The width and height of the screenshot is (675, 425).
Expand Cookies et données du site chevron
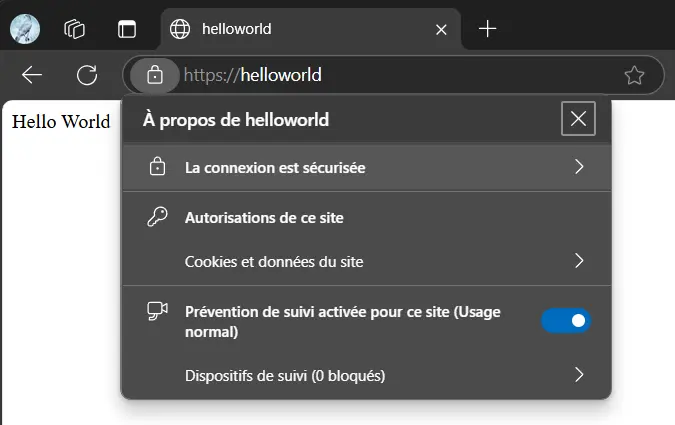coord(579,261)
